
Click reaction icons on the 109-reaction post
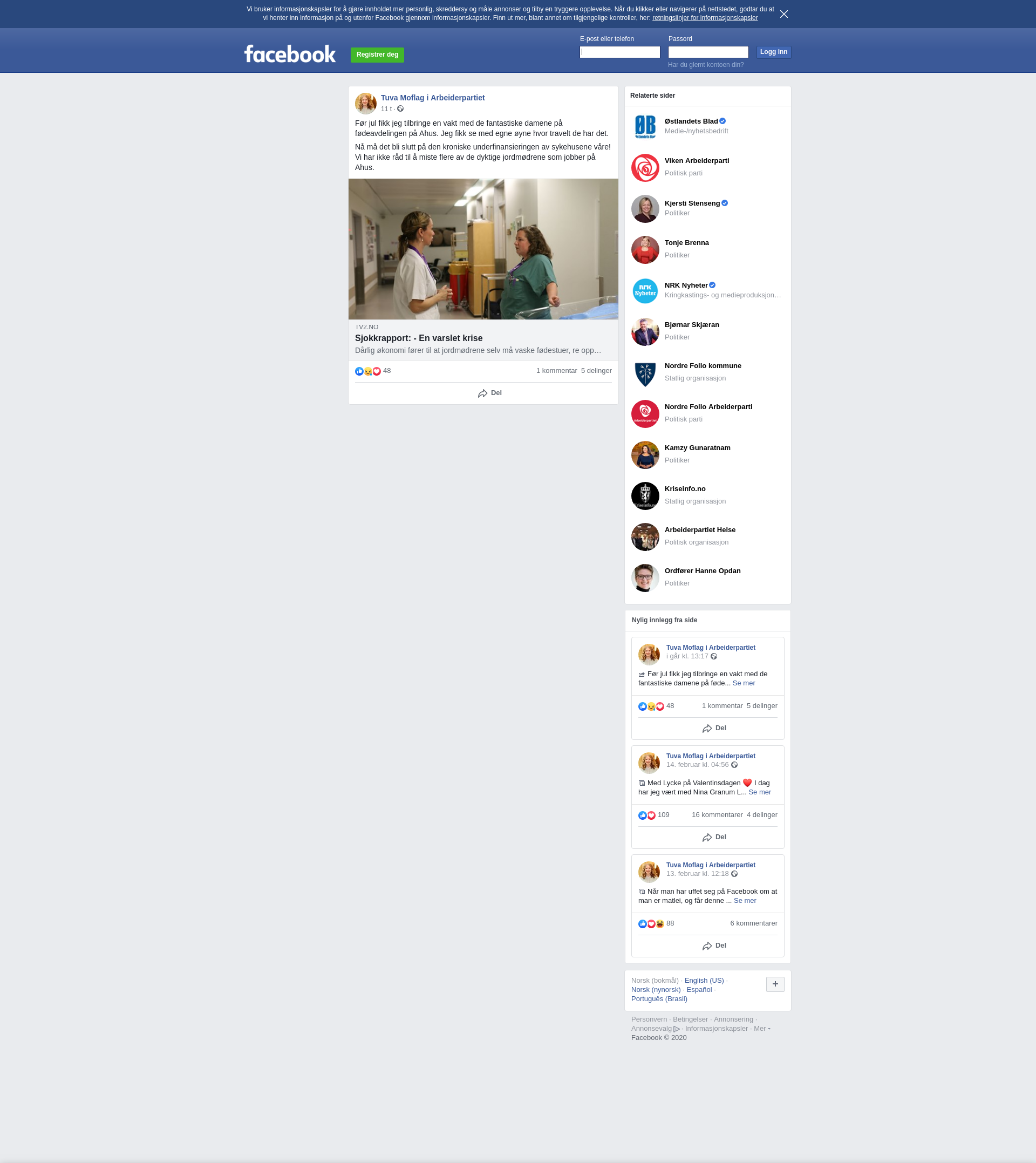pos(646,815)
